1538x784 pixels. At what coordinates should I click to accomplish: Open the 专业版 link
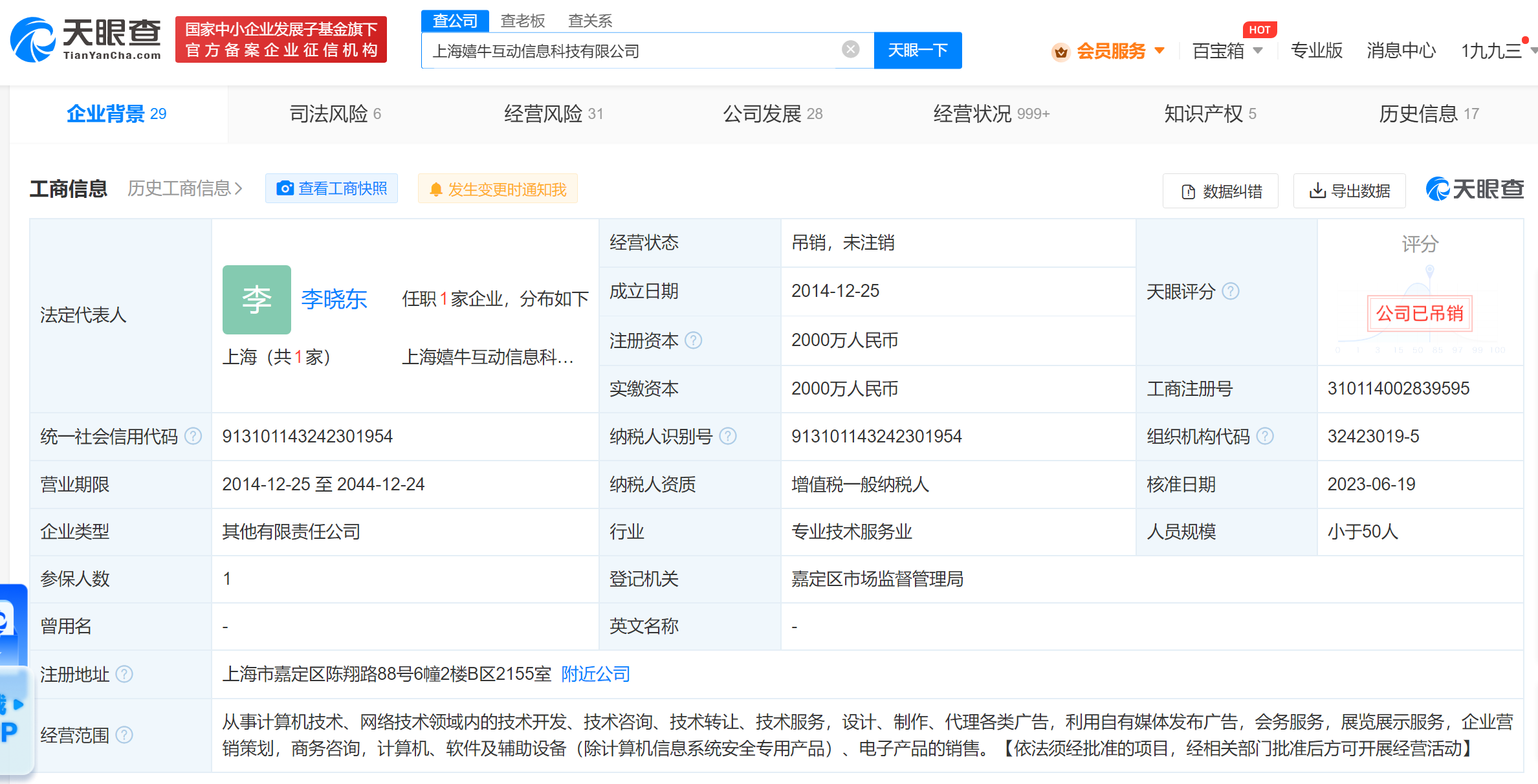[x=1317, y=50]
